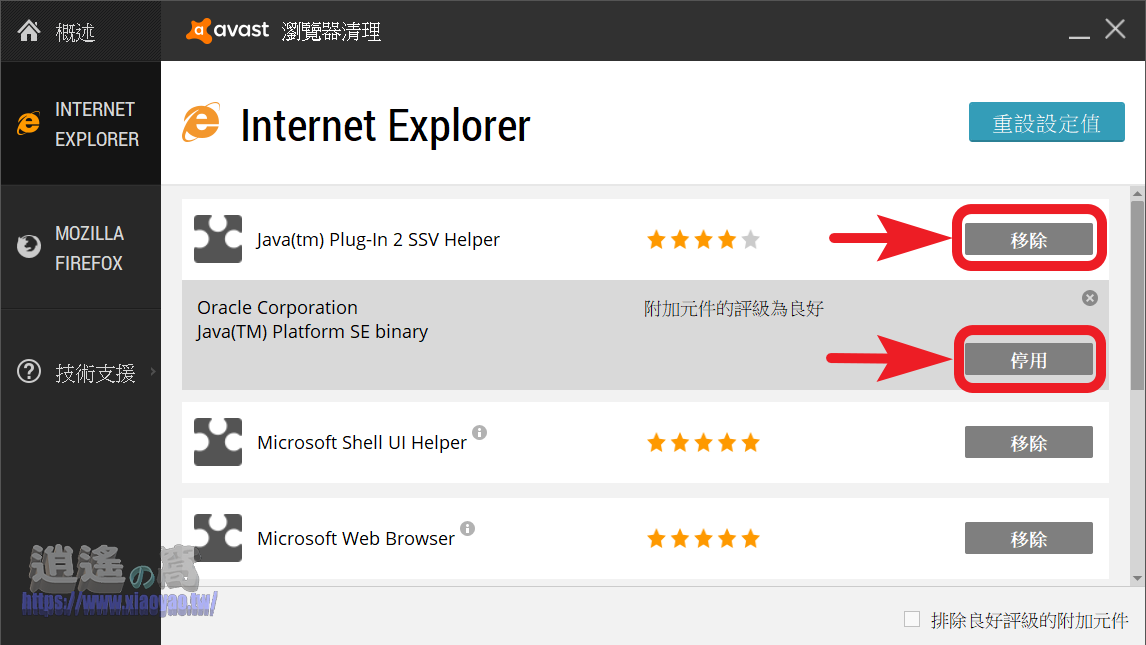
Task: Click the add-on list scrollbar up arrow
Action: (x=1137, y=194)
